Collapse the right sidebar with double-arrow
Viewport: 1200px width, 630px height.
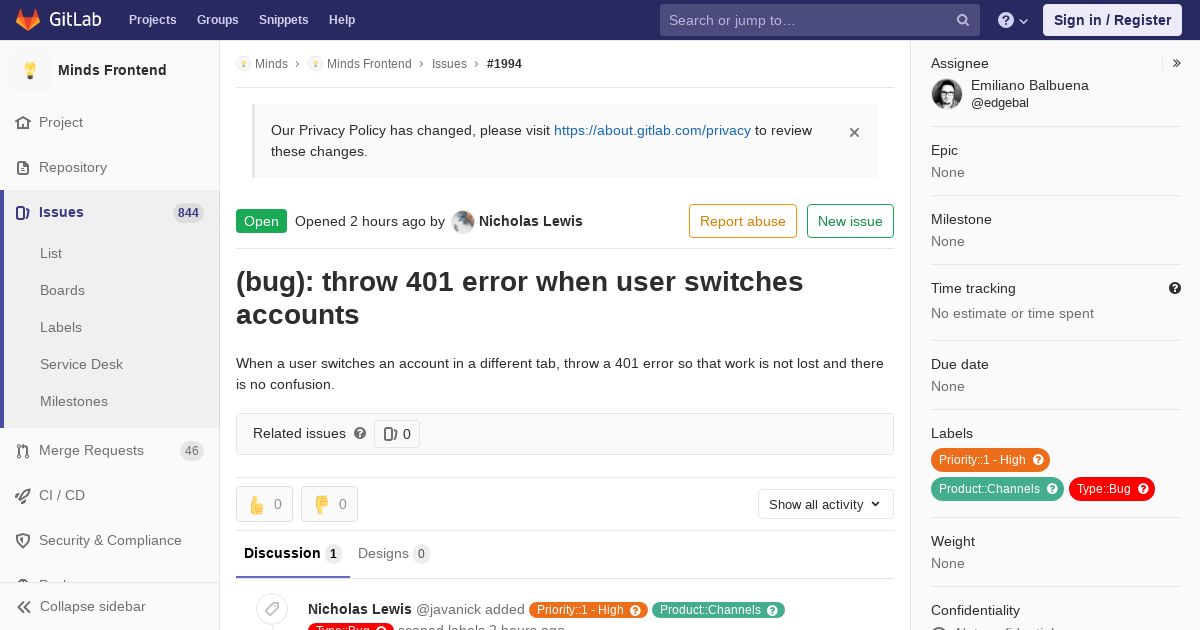pos(1177,63)
